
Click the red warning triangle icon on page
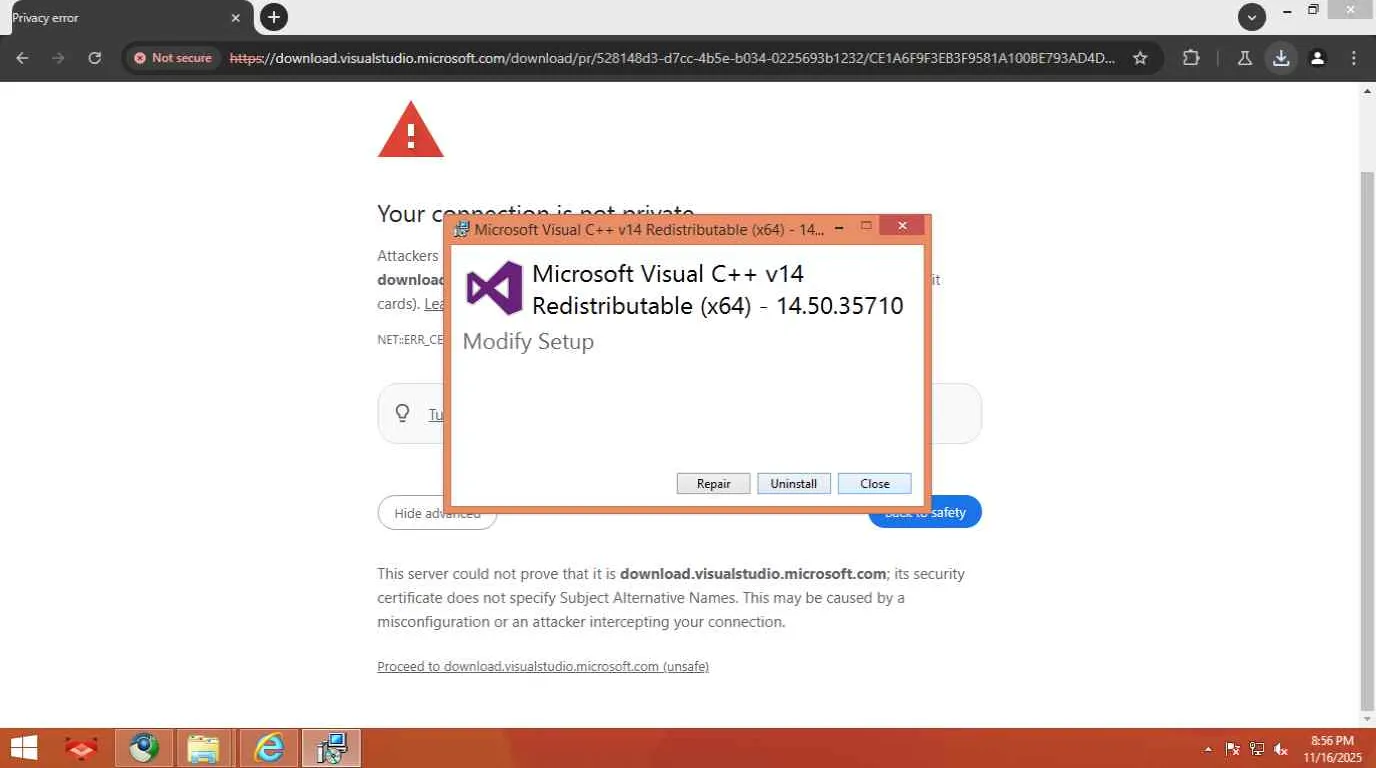410,130
